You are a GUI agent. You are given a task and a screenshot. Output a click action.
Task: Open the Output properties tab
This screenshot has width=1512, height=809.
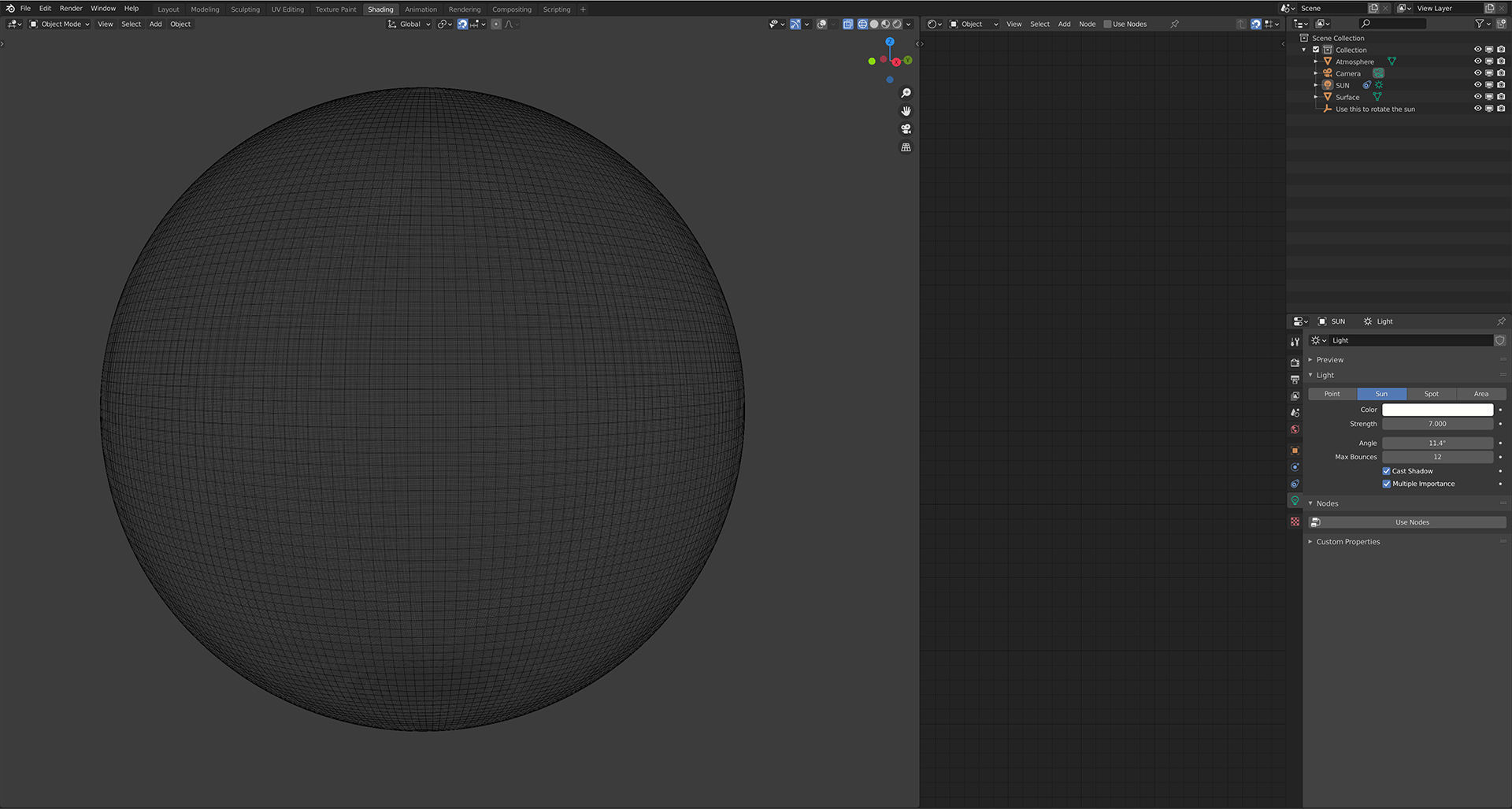[x=1295, y=380]
